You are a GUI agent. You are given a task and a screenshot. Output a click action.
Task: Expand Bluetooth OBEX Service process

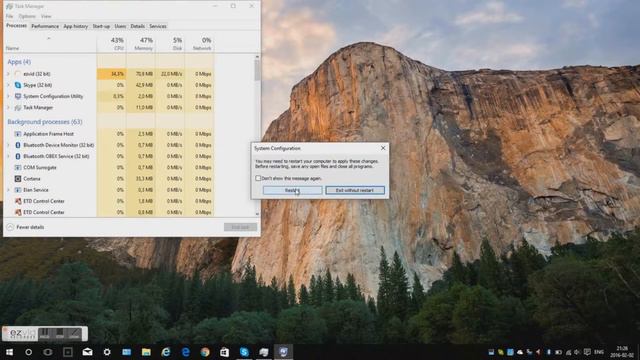point(8,156)
